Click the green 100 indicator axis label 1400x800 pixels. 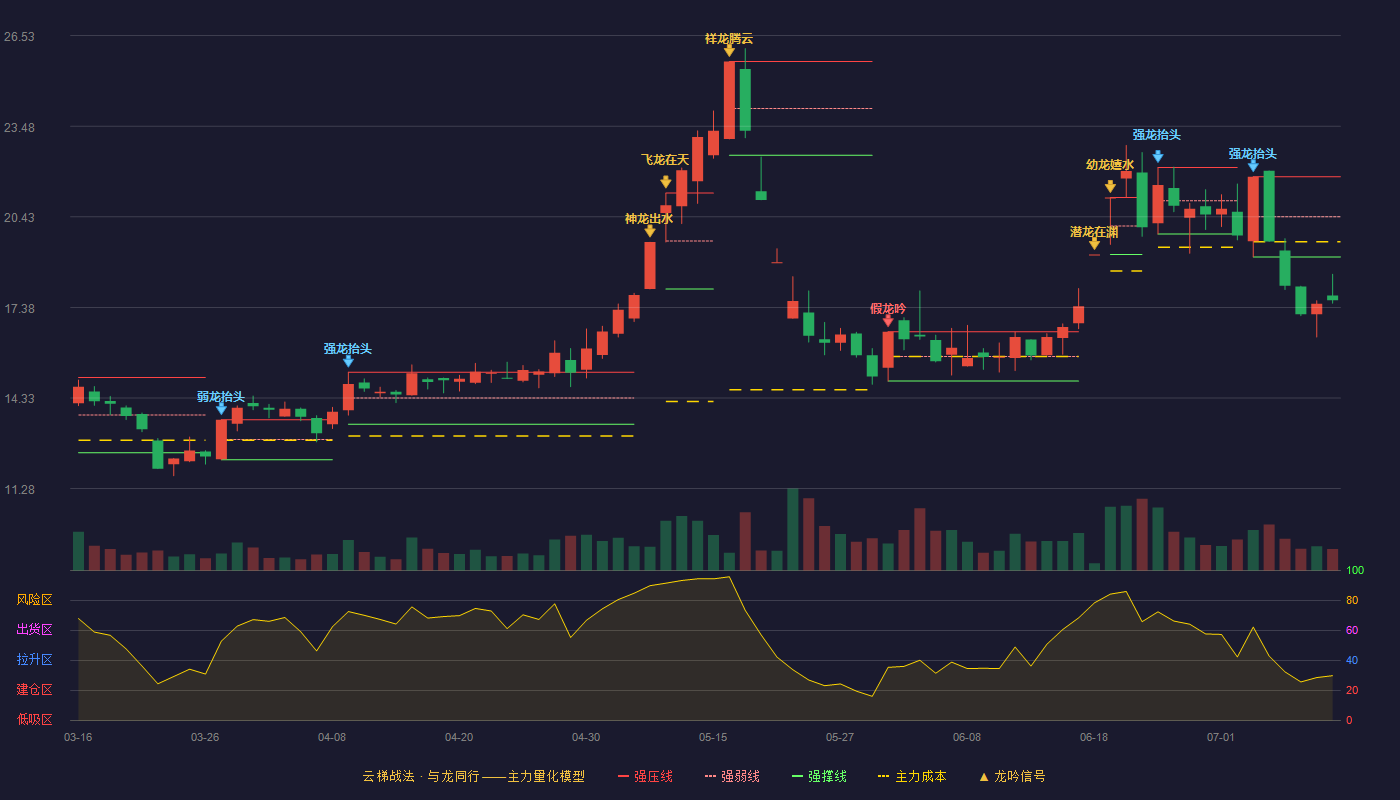click(1355, 571)
